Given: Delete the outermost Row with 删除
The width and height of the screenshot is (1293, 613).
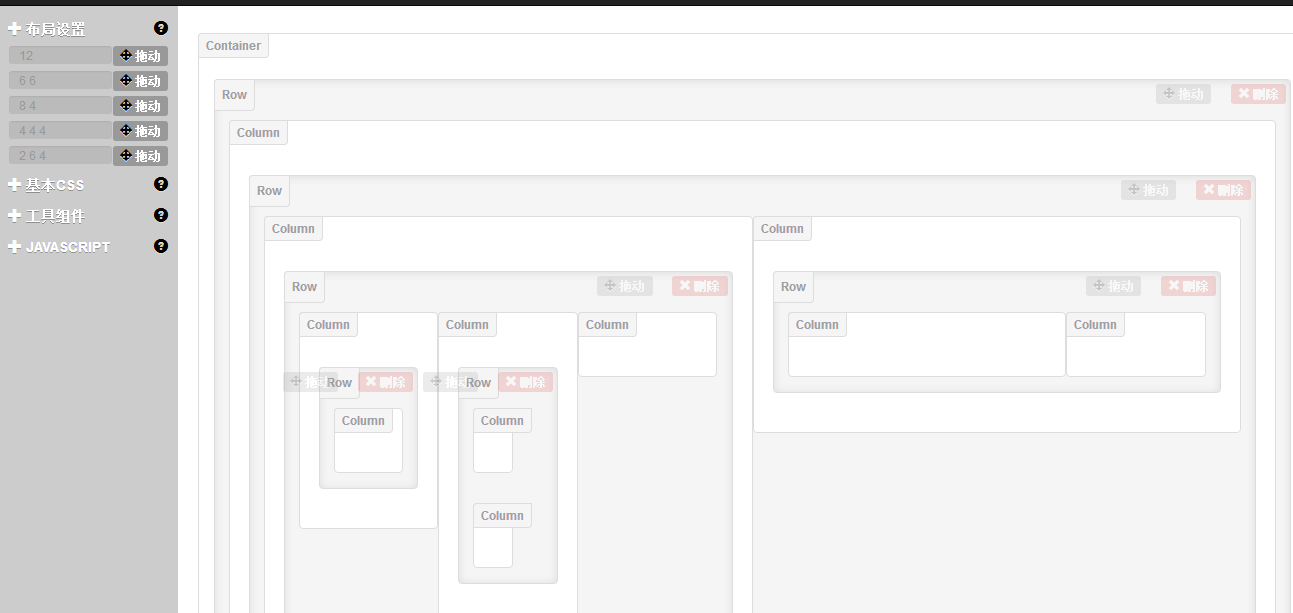Looking at the screenshot, I should coord(1258,94).
